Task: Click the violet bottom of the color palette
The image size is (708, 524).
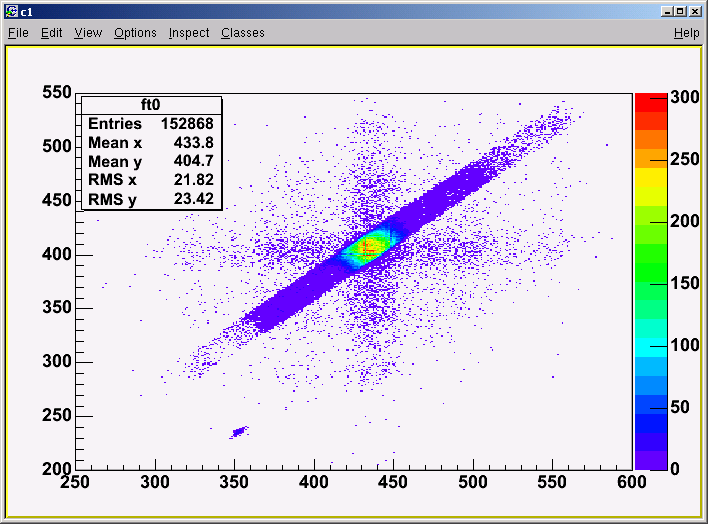Action: (x=651, y=460)
